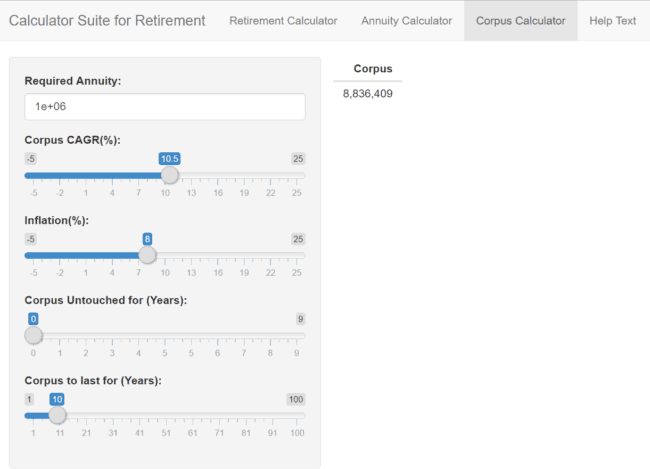
Task: Click the Corpus CAGR(%) label
Action: point(73,140)
